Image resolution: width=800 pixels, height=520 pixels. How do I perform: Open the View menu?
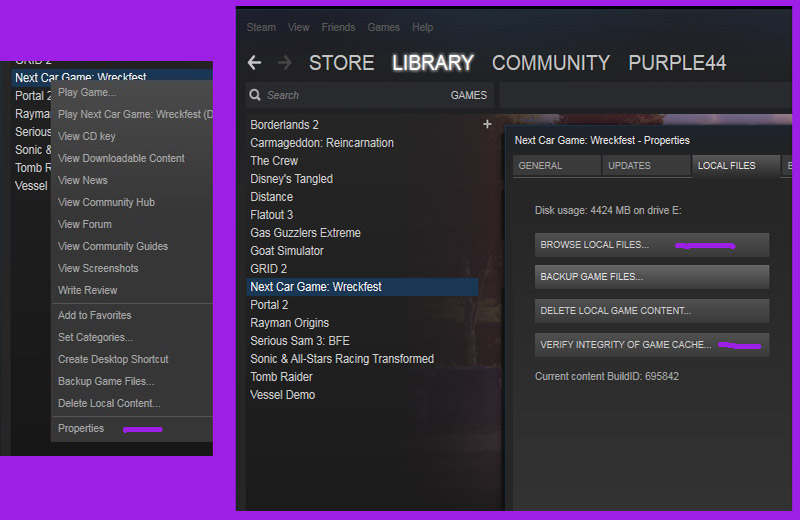tap(298, 27)
